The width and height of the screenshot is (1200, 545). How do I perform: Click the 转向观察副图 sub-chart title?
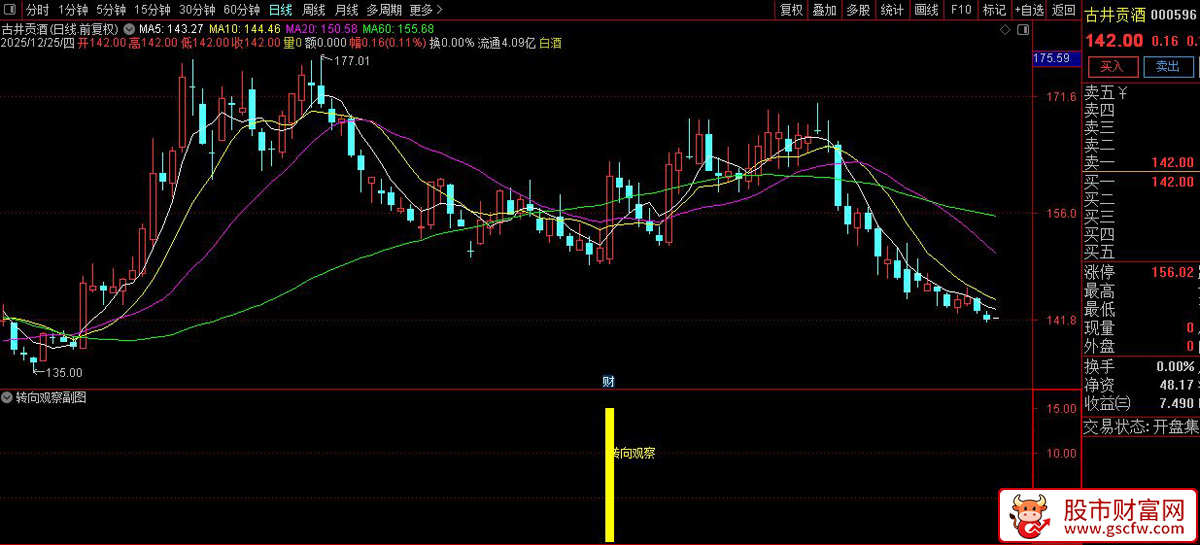[51, 397]
